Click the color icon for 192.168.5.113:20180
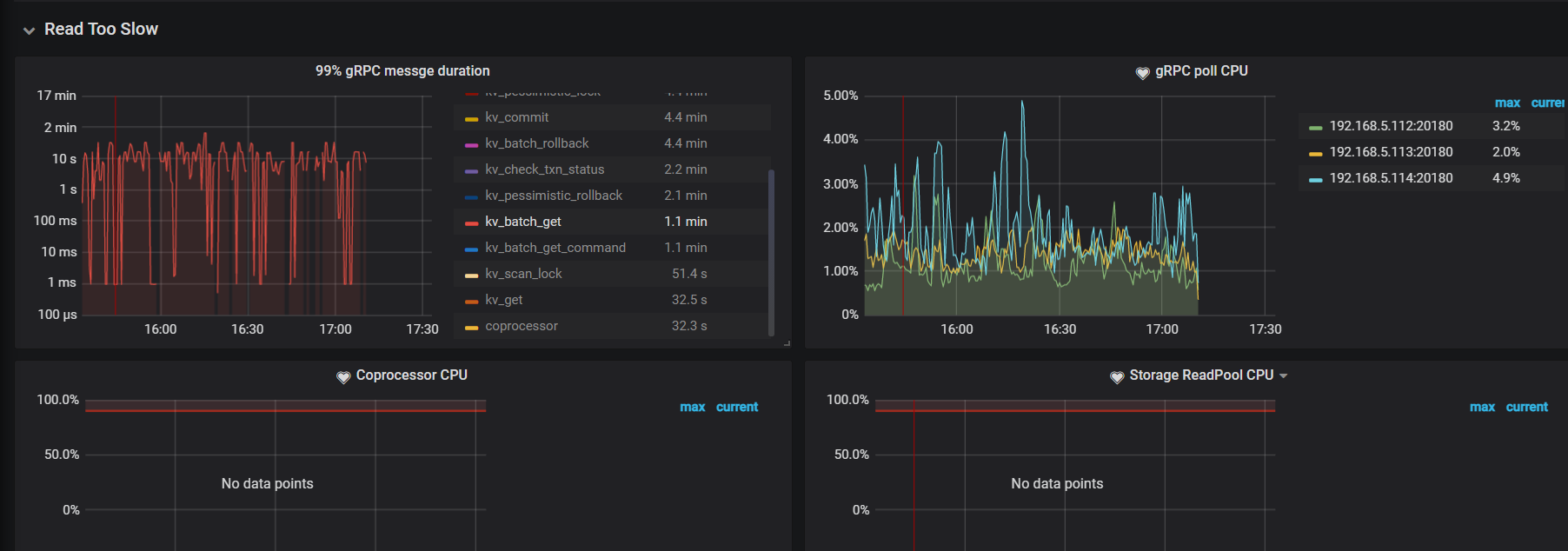The height and width of the screenshot is (551, 1568). [x=1315, y=153]
